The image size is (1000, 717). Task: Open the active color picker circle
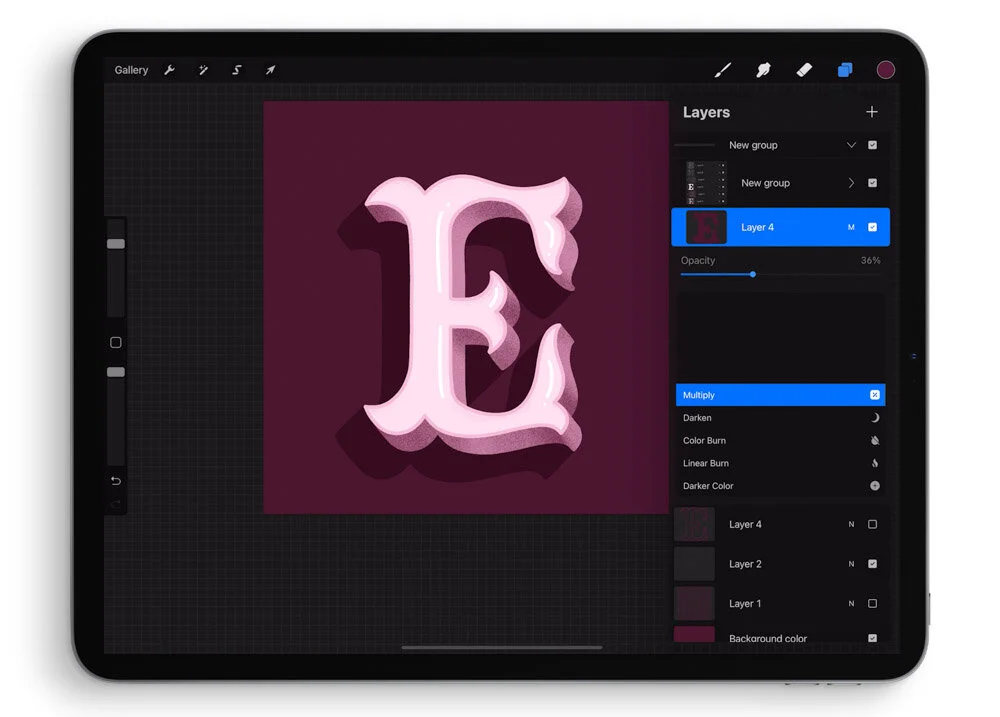point(886,70)
